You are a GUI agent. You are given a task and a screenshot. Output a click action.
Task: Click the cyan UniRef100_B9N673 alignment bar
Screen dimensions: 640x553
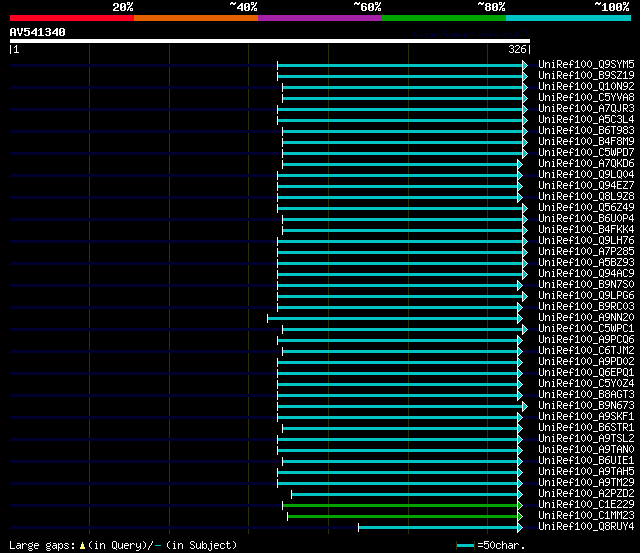coord(400,406)
